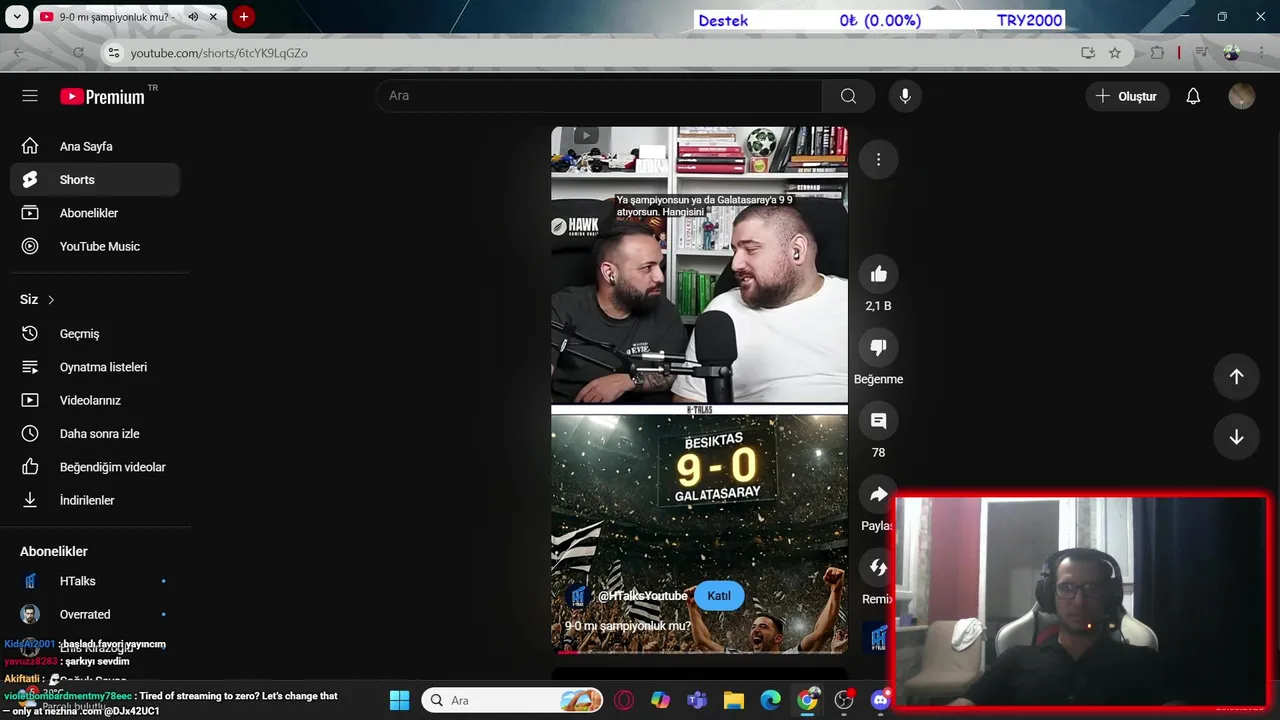Click the short video player
The height and width of the screenshot is (720, 1280).
click(700, 390)
